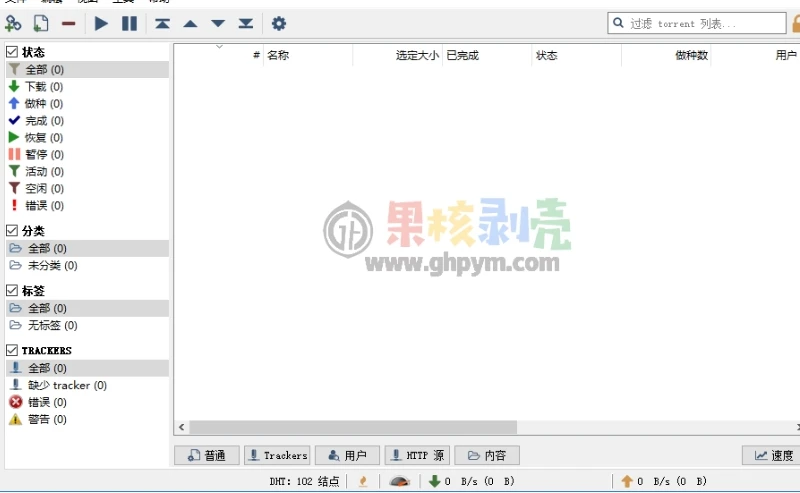Select the 未分类 (0) category
Image resolution: width=800 pixels, height=493 pixels.
click(x=87, y=265)
